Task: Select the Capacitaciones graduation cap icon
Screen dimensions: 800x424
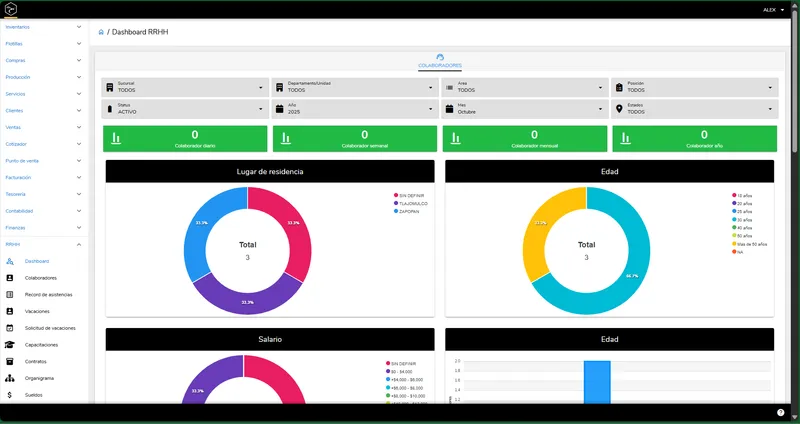Action: pyautogui.click(x=9, y=345)
